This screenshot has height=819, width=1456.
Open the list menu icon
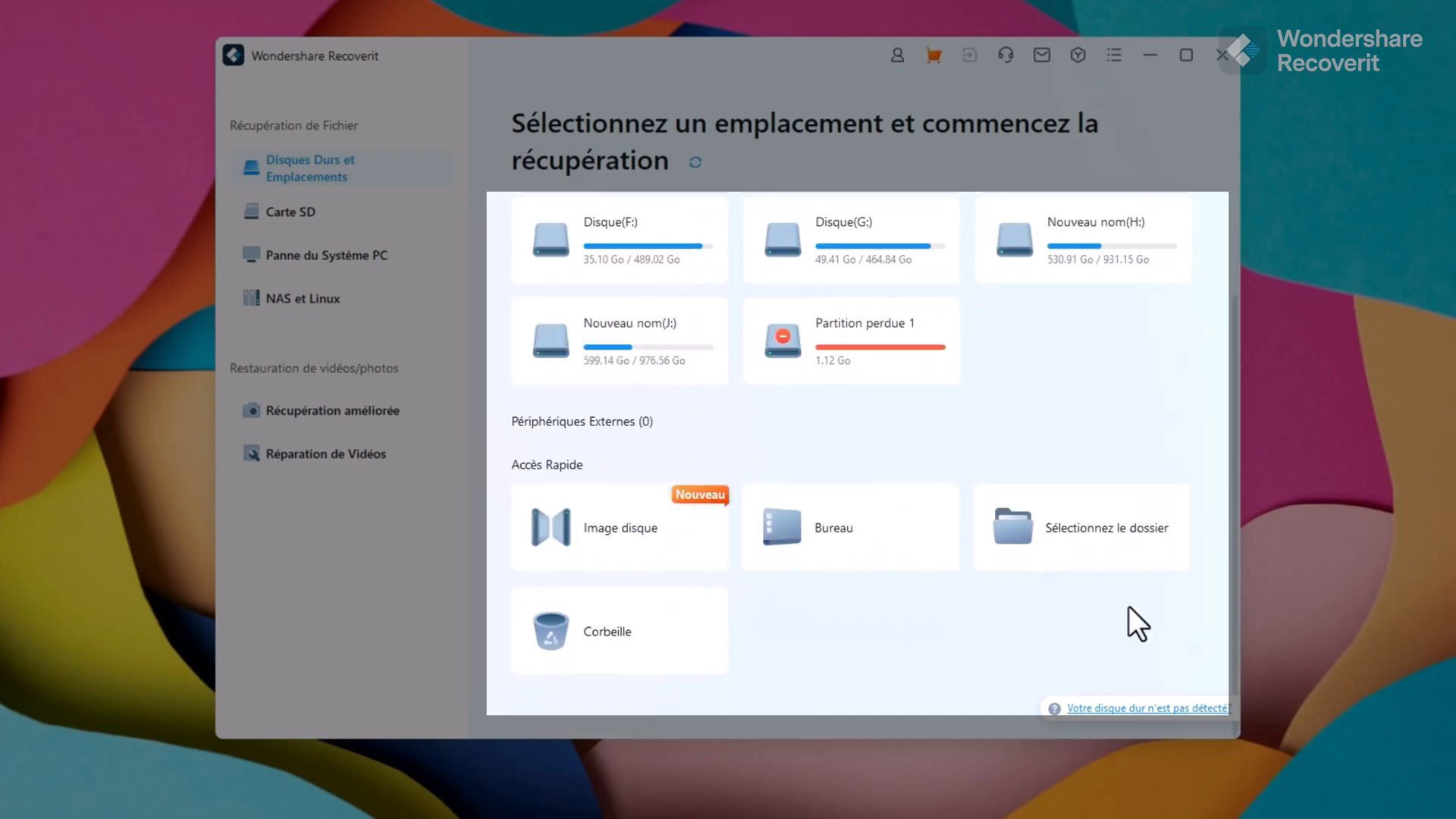[x=1114, y=55]
